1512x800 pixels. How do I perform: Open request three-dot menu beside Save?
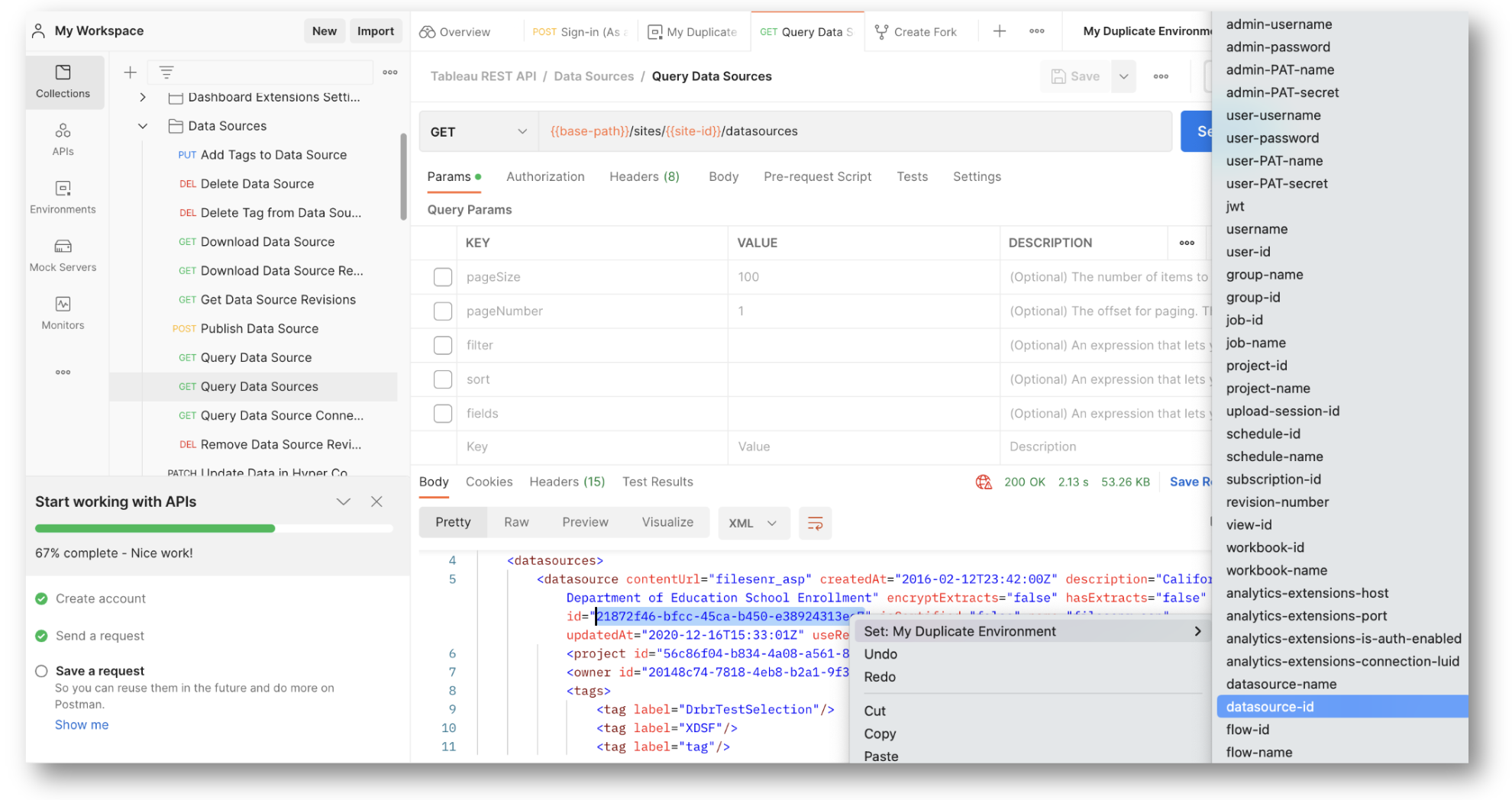pos(1161,76)
